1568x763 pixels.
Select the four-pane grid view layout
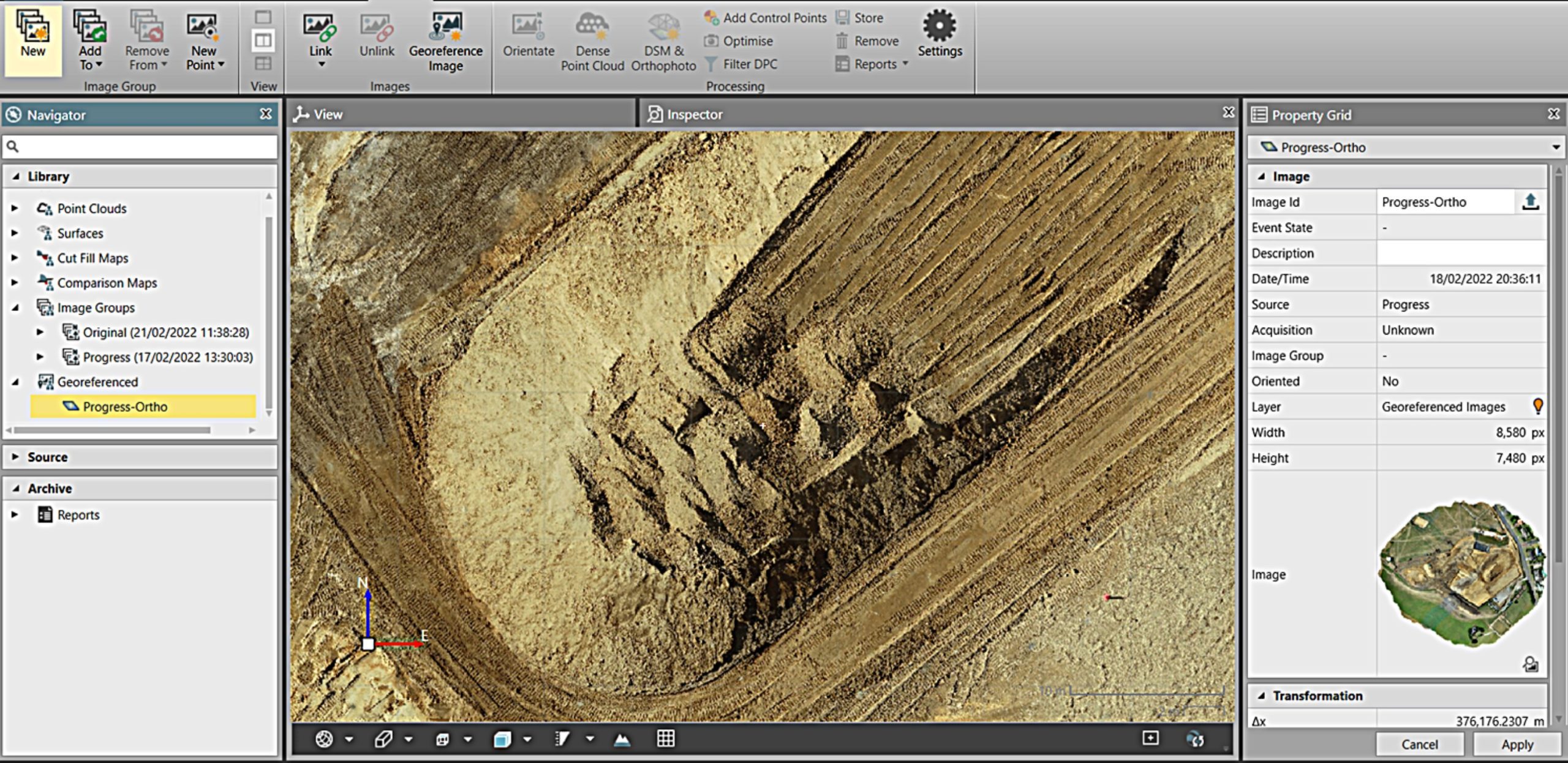(x=263, y=64)
